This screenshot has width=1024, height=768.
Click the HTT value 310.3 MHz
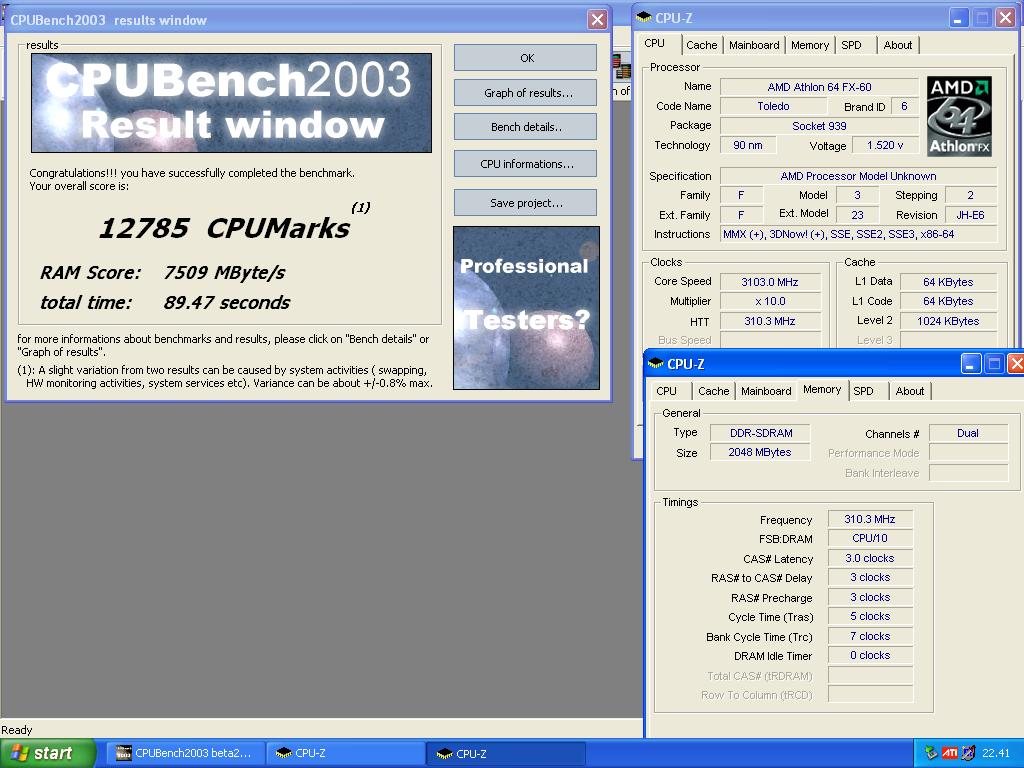[x=769, y=321]
